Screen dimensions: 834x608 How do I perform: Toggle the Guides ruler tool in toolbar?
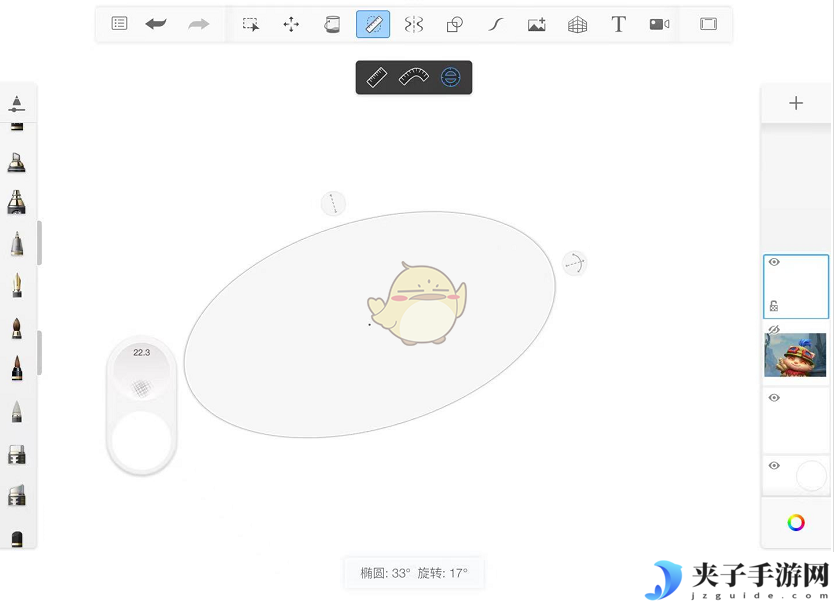(x=373, y=24)
